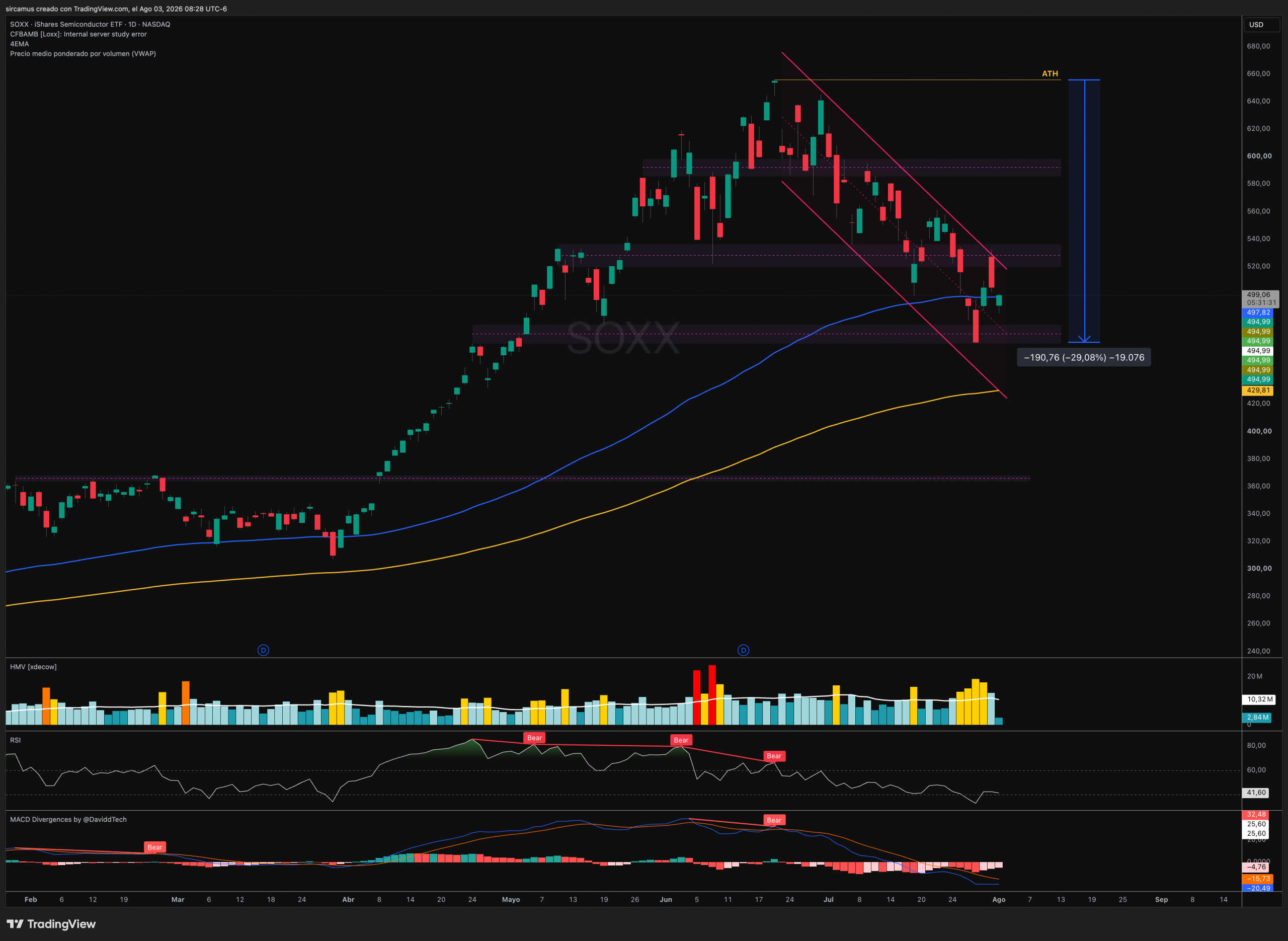Click the rightmost Bear tag in RSI pane
The width and height of the screenshot is (1288, 941).
(774, 756)
